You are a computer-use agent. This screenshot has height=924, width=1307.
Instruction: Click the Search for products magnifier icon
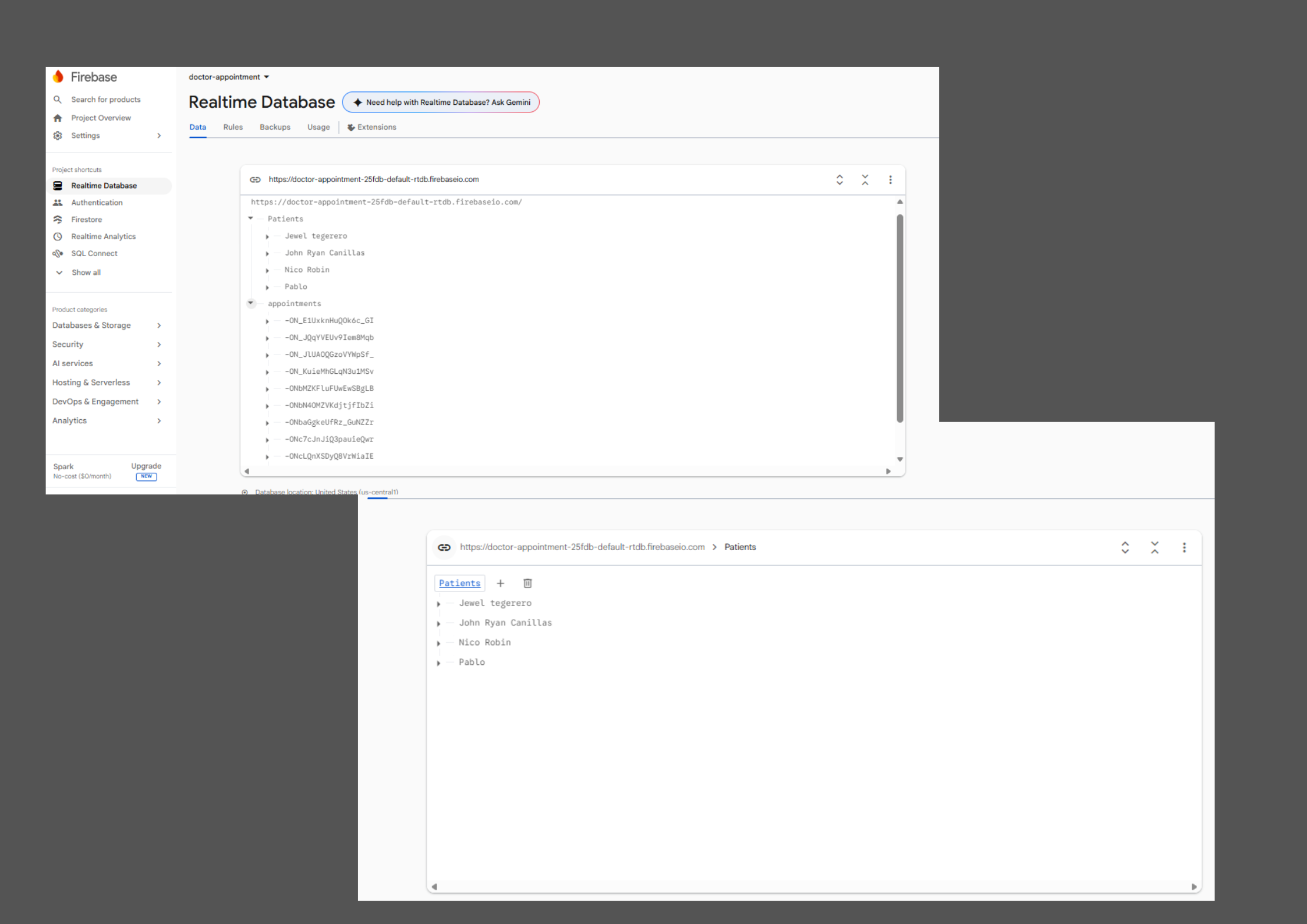tap(58, 100)
